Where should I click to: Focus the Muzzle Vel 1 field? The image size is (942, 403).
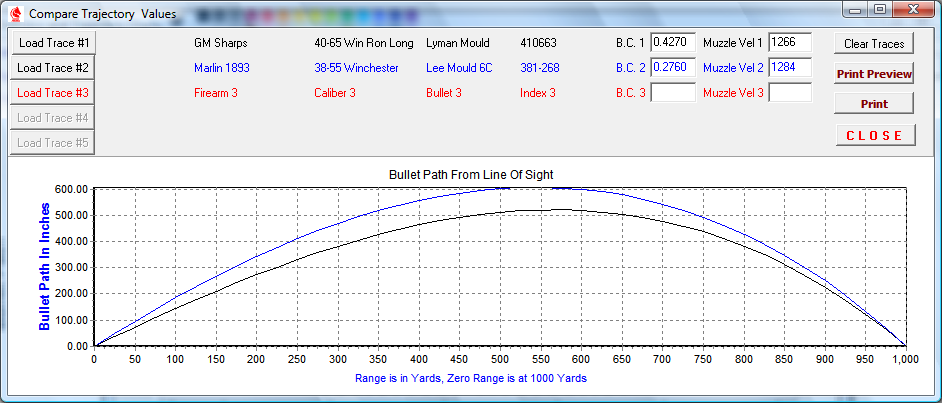(789, 43)
